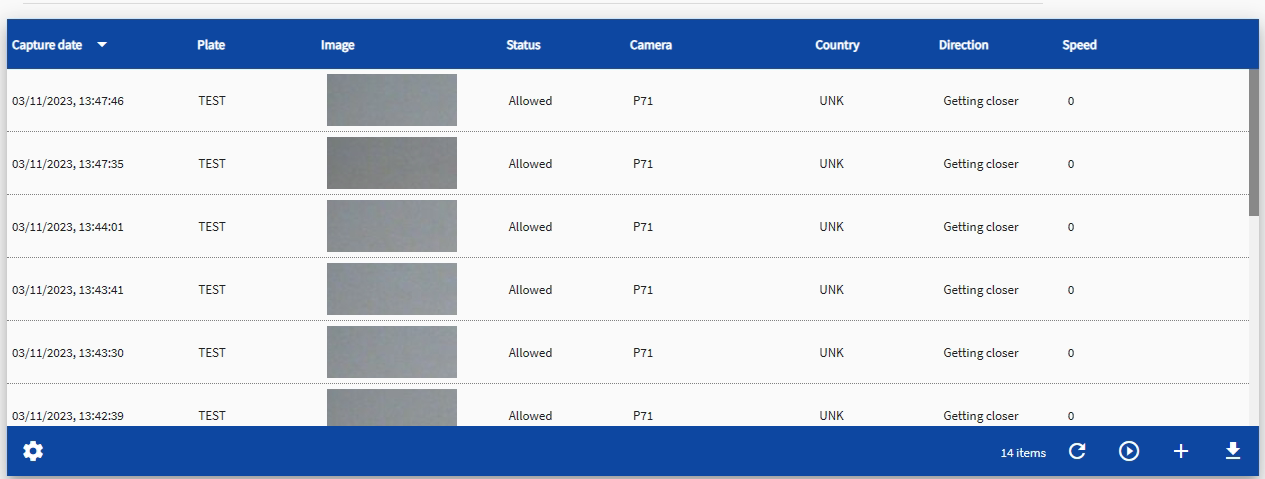Start live play mode icon
Viewport: 1265px width, 479px height.
pyautogui.click(x=1129, y=452)
